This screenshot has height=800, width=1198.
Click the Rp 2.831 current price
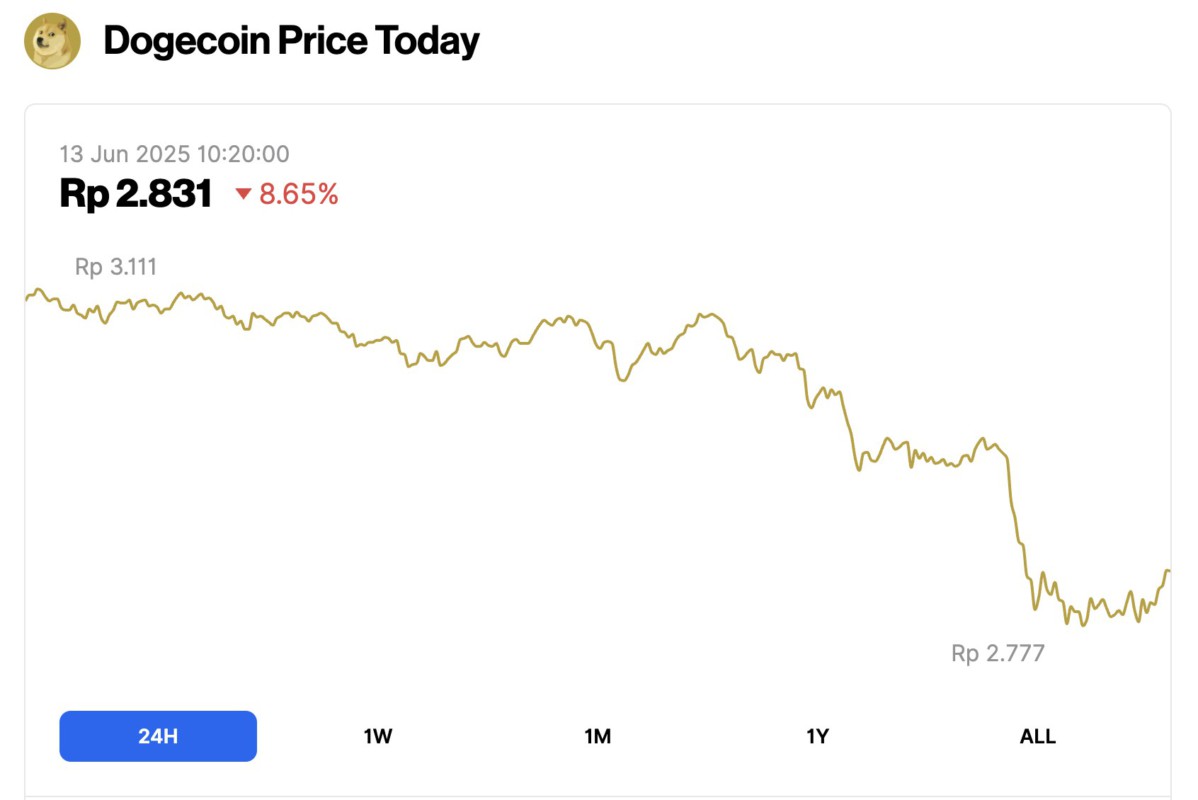136,194
